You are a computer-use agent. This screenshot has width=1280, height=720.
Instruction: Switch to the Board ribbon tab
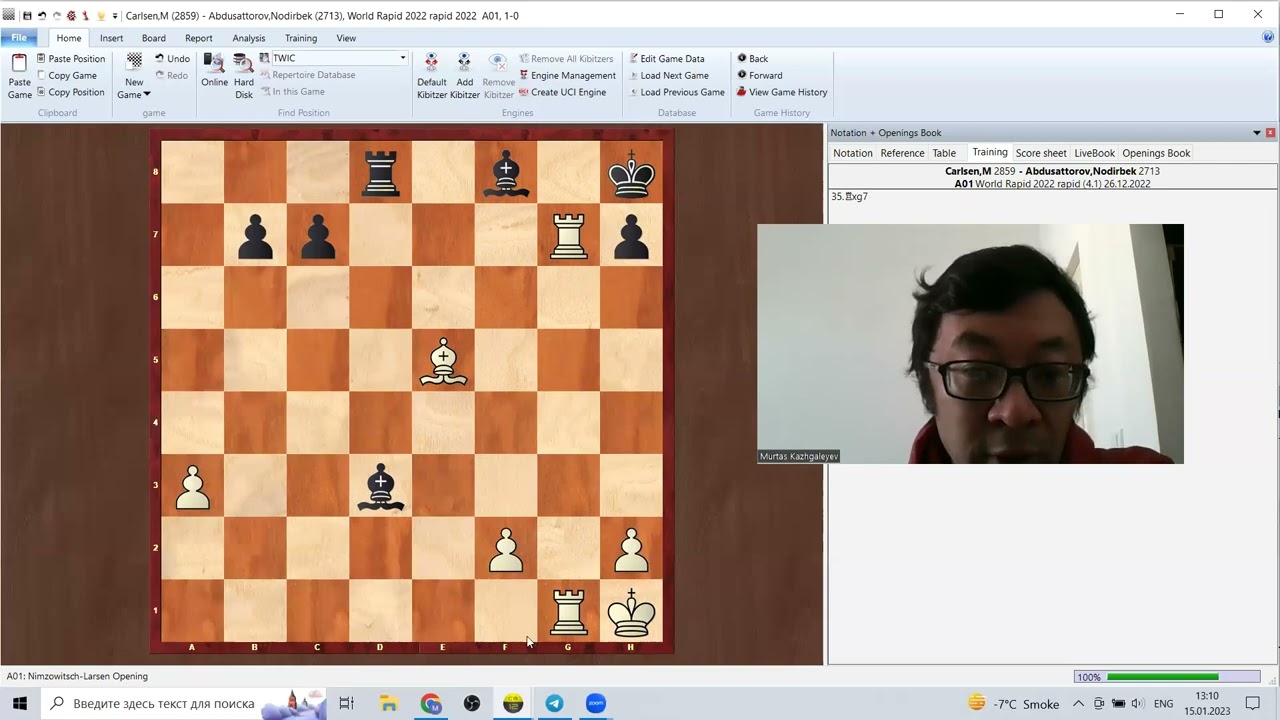pos(154,38)
